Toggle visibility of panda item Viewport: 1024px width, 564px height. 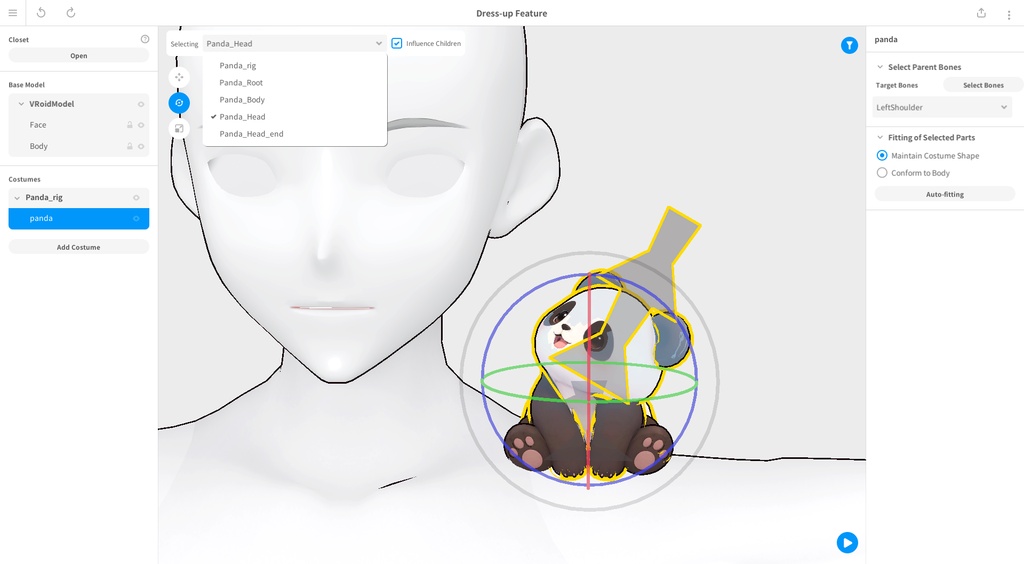tap(136, 219)
